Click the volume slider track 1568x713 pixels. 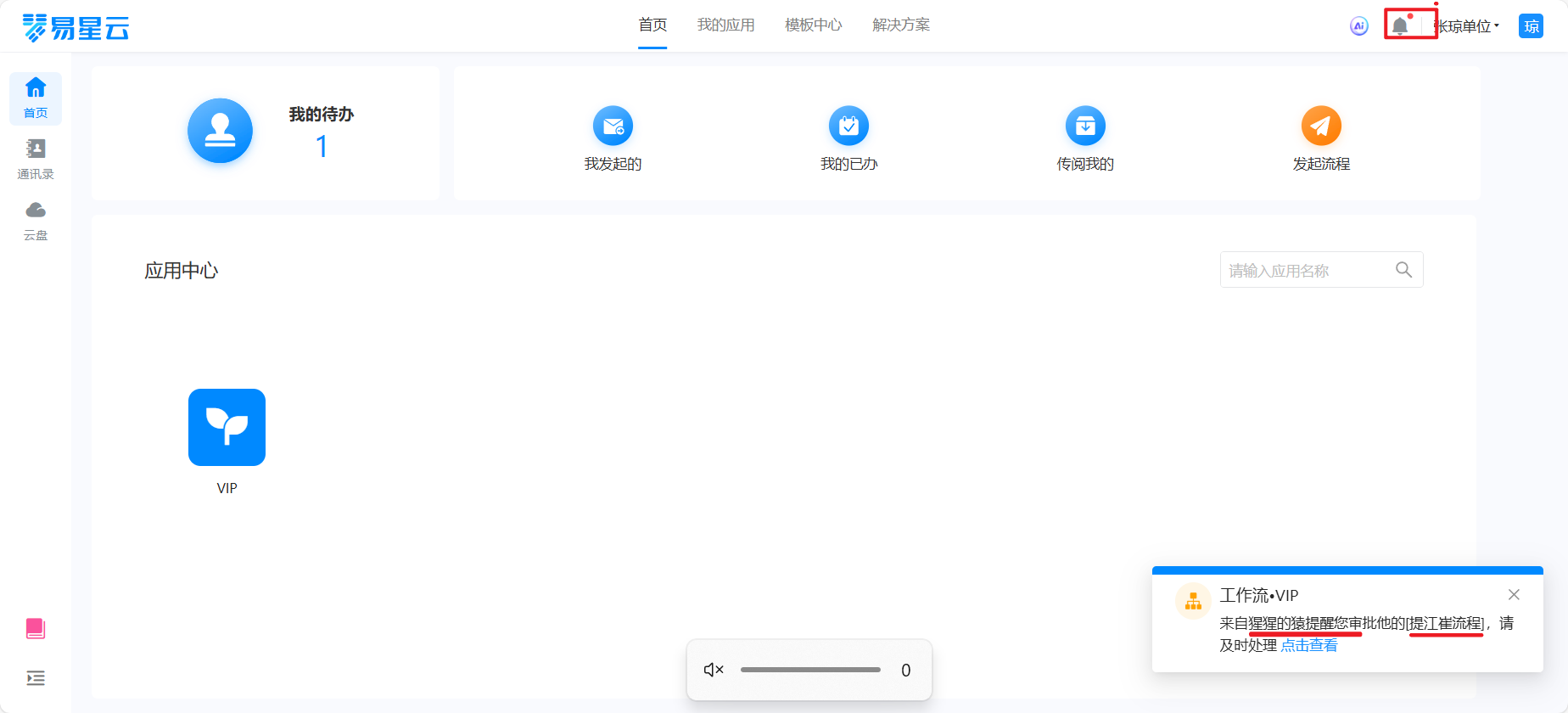(x=810, y=670)
